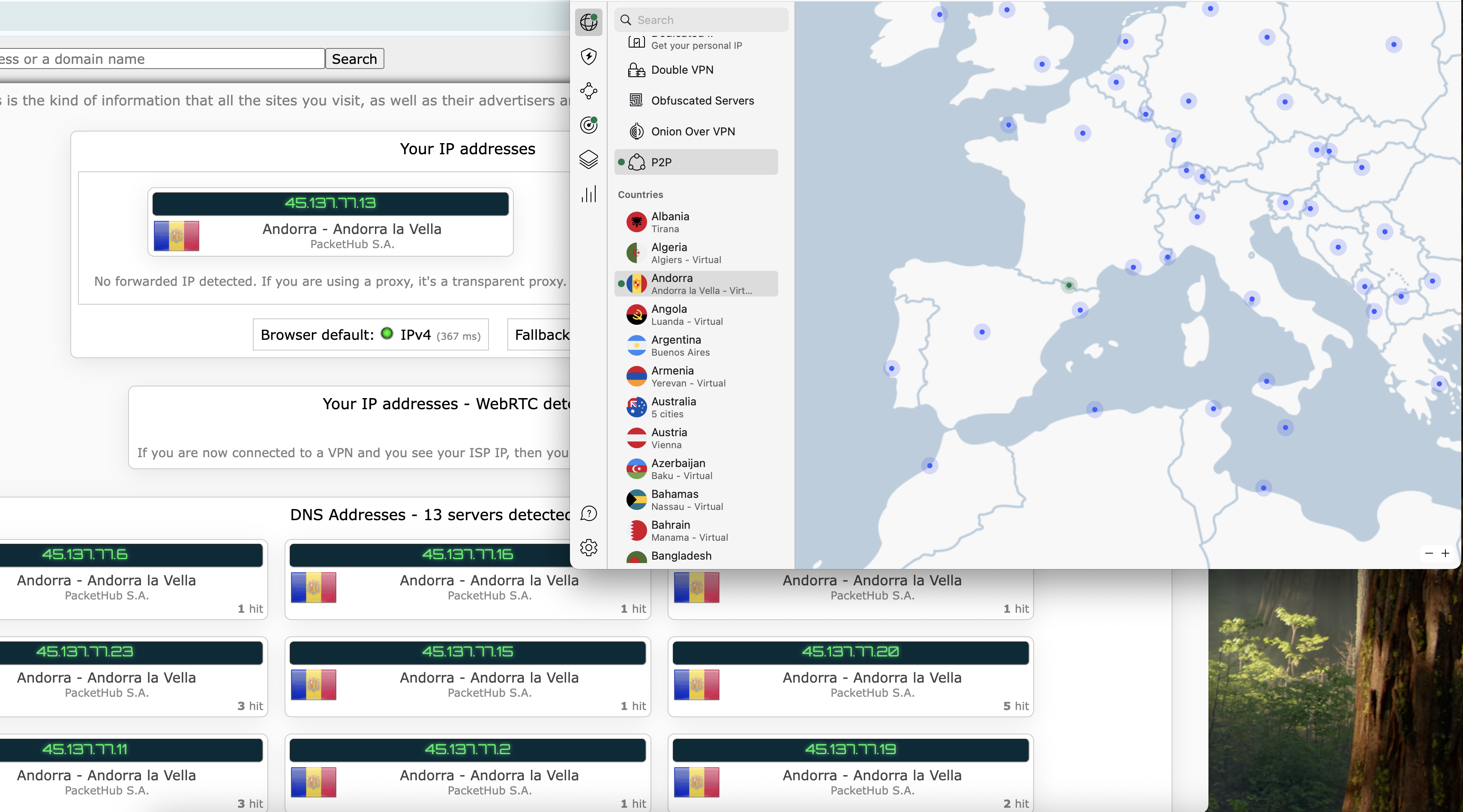The image size is (1463, 812).
Task: Open the help question-mark icon
Action: [589, 514]
